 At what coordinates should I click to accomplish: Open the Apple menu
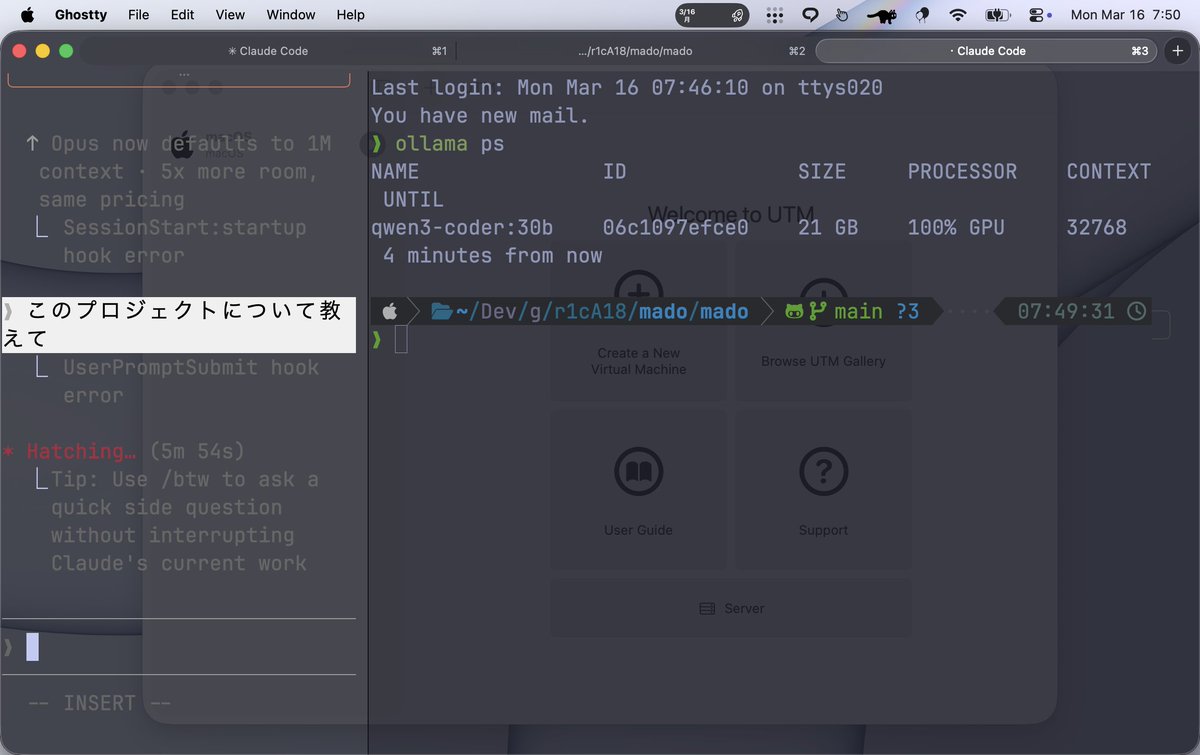point(27,15)
